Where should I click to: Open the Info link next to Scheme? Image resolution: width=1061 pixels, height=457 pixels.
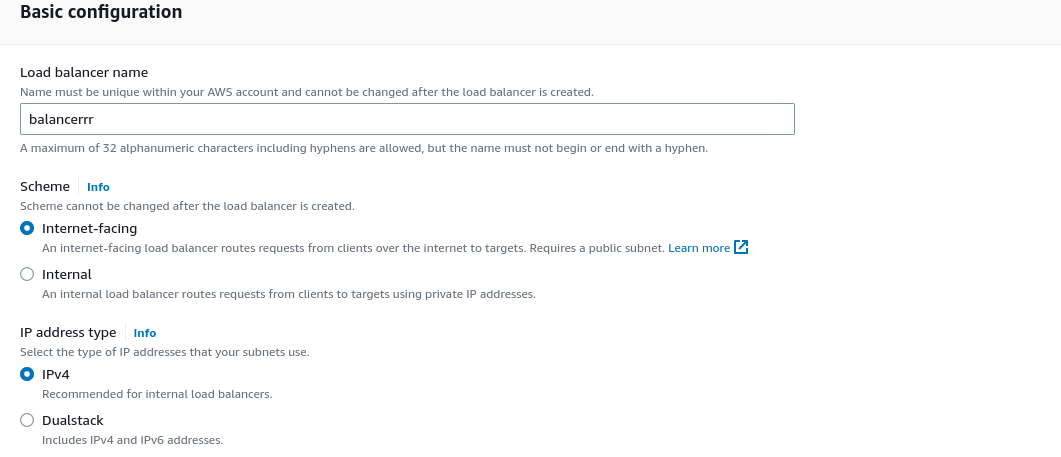(98, 187)
